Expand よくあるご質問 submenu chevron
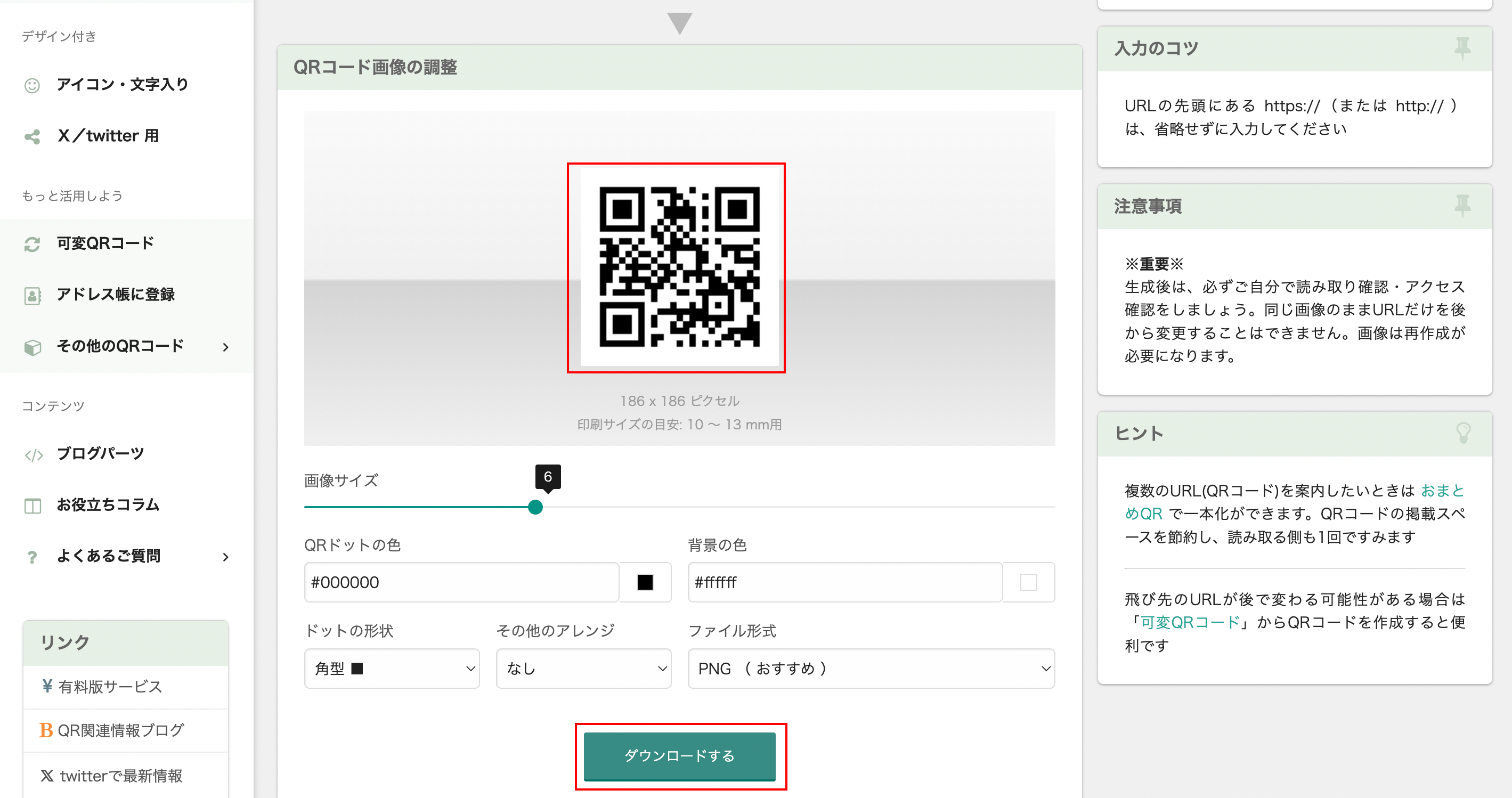1512x798 pixels. pyautogui.click(x=225, y=556)
